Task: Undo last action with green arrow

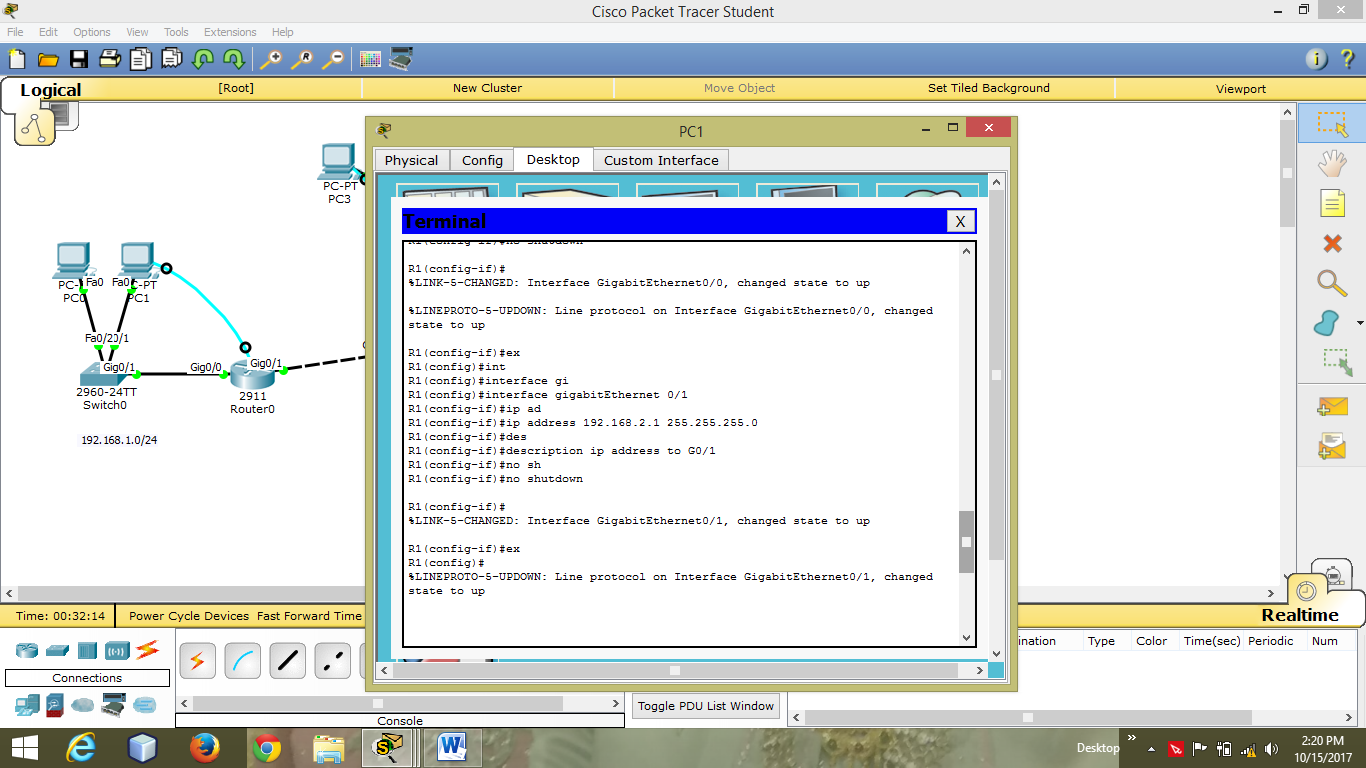Action: (203, 59)
